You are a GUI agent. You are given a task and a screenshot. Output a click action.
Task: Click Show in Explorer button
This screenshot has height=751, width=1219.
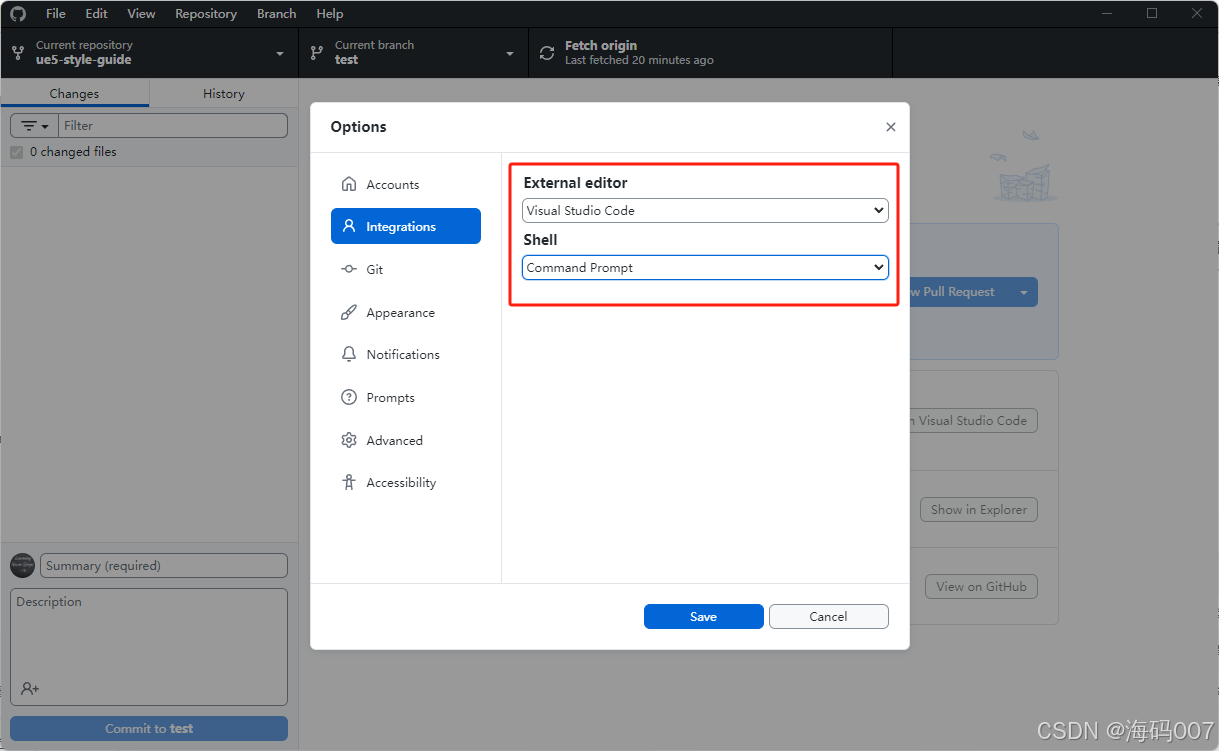[x=979, y=509]
